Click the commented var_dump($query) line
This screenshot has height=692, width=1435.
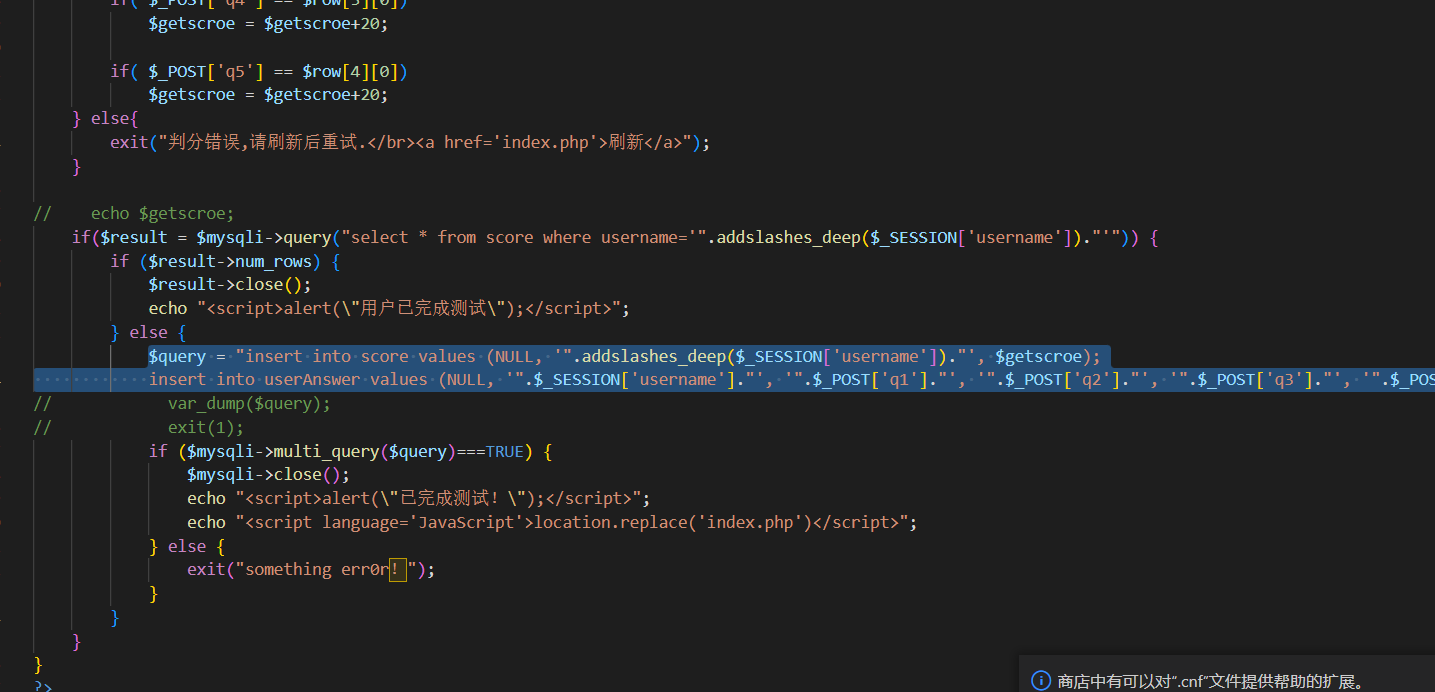tap(248, 404)
